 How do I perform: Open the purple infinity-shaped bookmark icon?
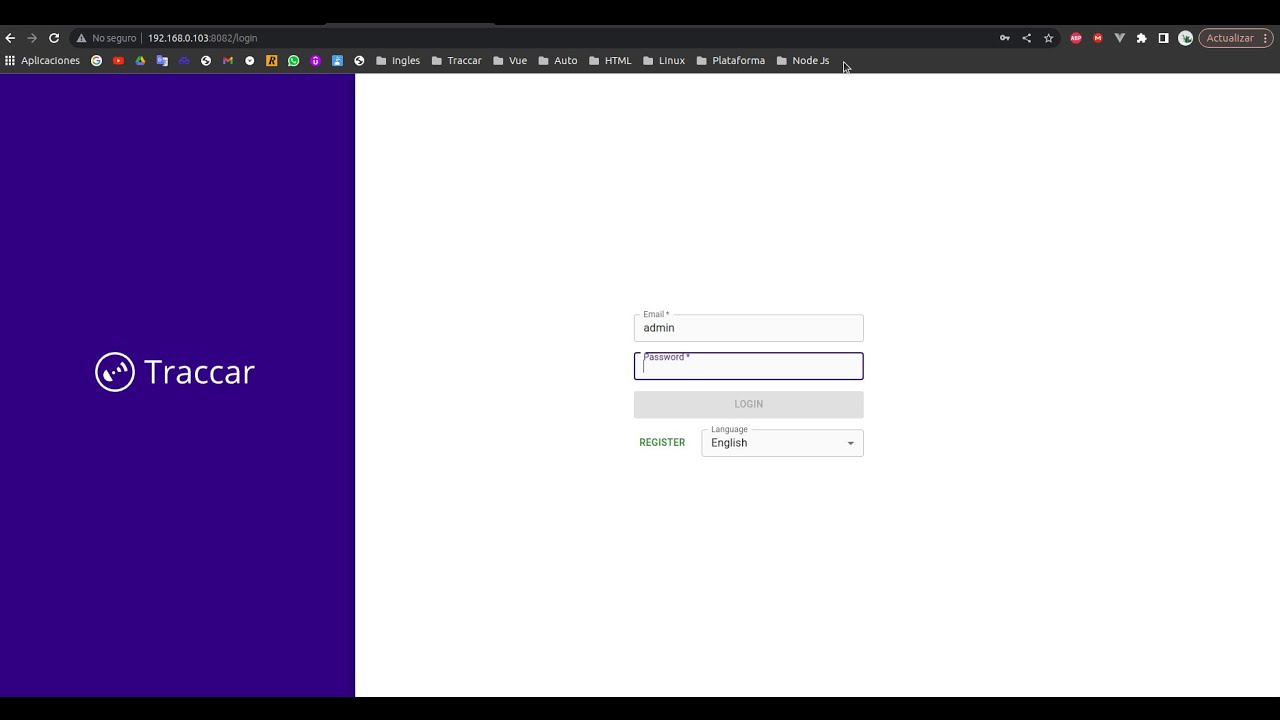tap(184, 61)
